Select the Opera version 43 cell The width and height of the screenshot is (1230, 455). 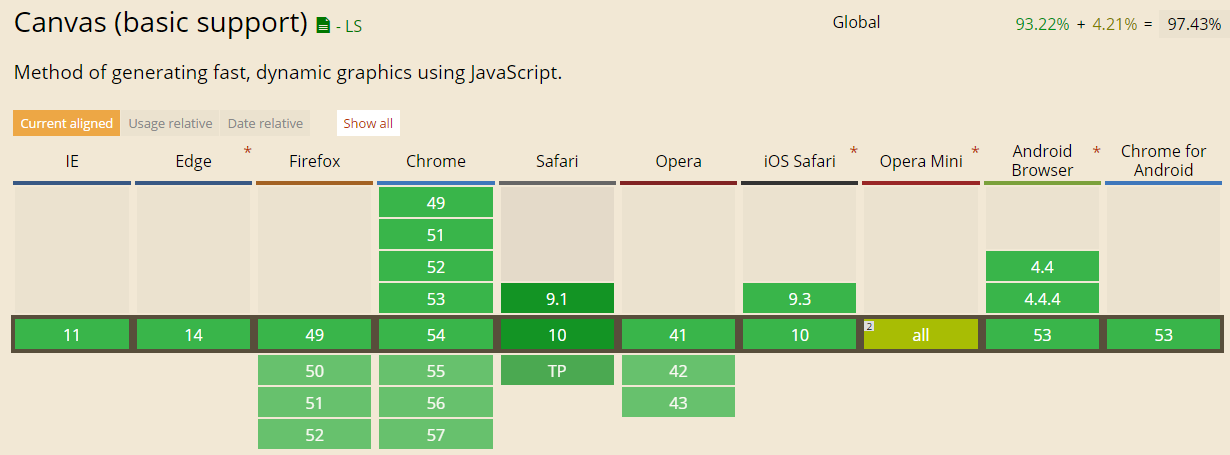point(678,403)
